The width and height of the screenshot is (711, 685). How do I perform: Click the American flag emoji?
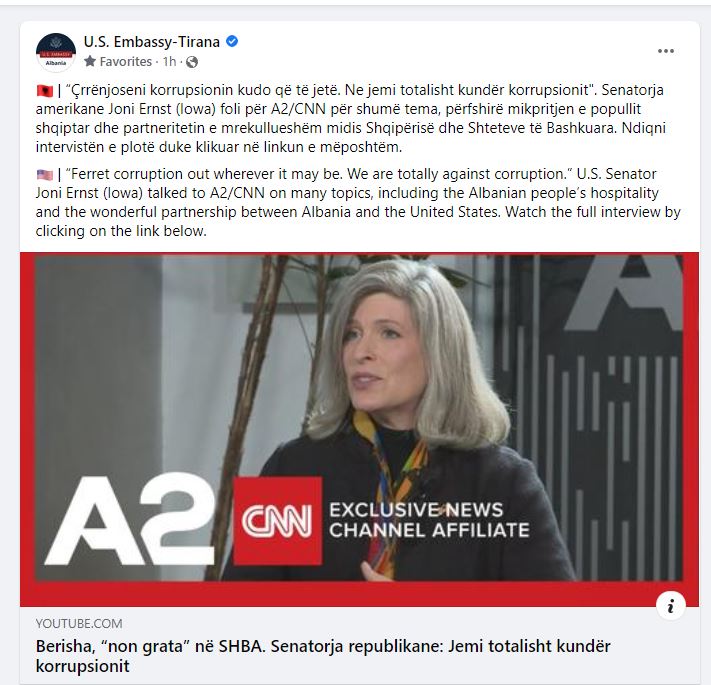pos(45,175)
